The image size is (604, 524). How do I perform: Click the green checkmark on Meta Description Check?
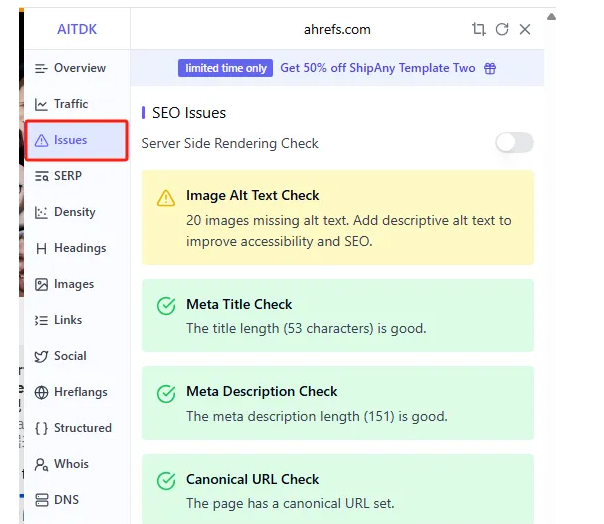click(x=166, y=393)
